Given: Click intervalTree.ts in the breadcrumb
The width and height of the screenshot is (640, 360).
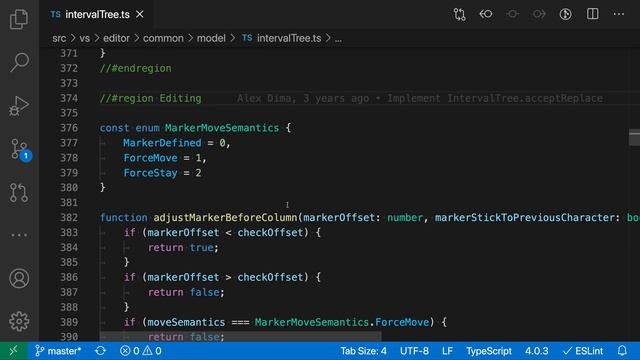Looking at the screenshot, I should (289, 38).
